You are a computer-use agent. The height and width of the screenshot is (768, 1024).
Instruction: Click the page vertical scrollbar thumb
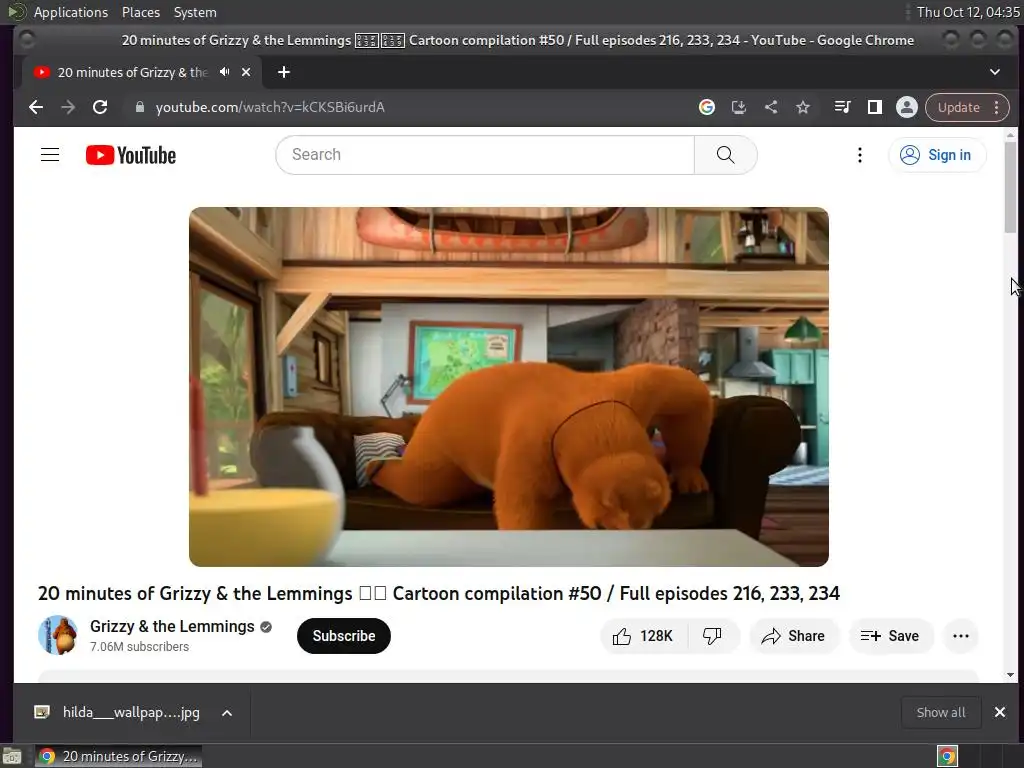[x=1010, y=187]
